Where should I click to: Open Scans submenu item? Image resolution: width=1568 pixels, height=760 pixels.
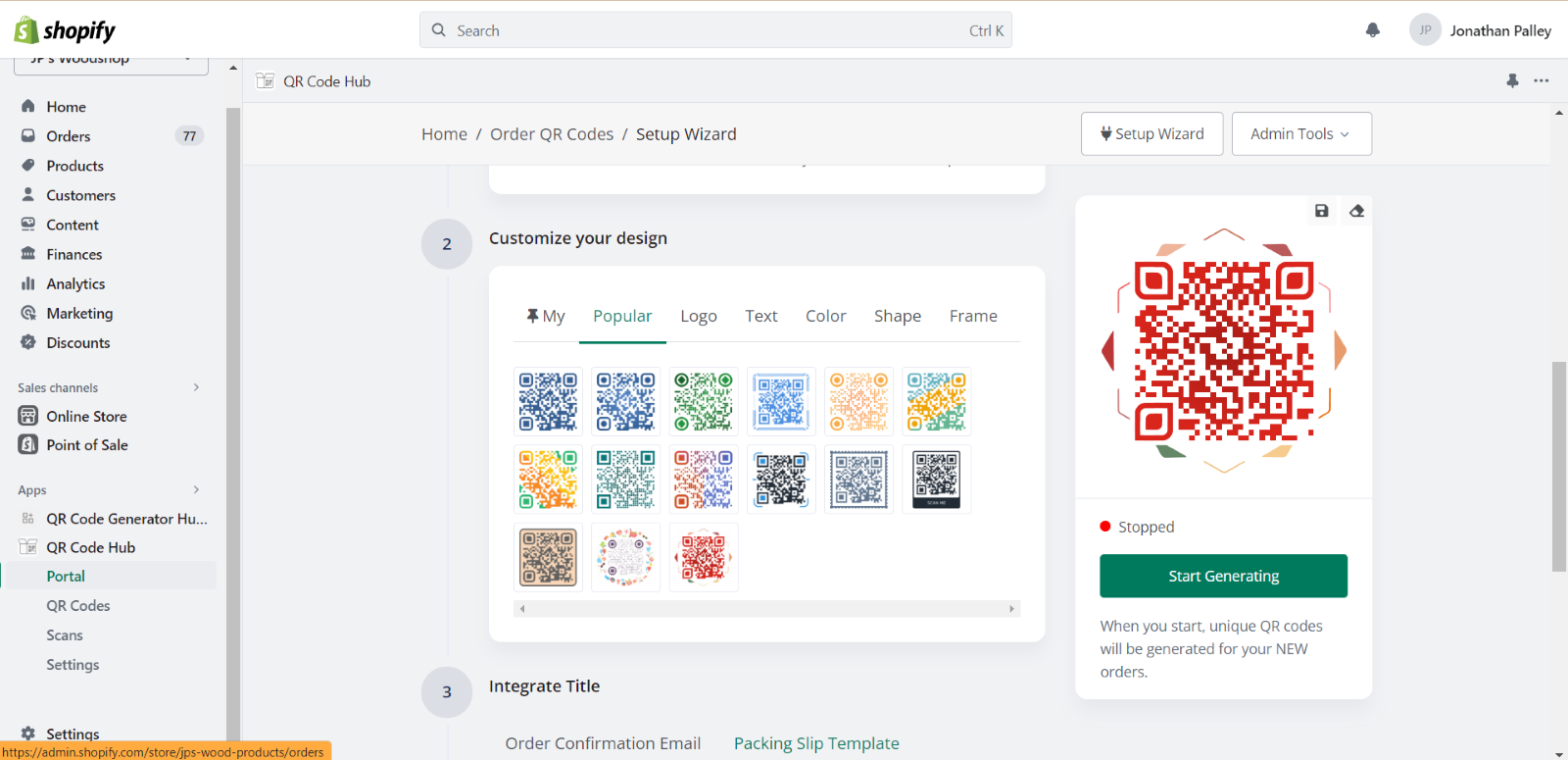[x=65, y=635]
